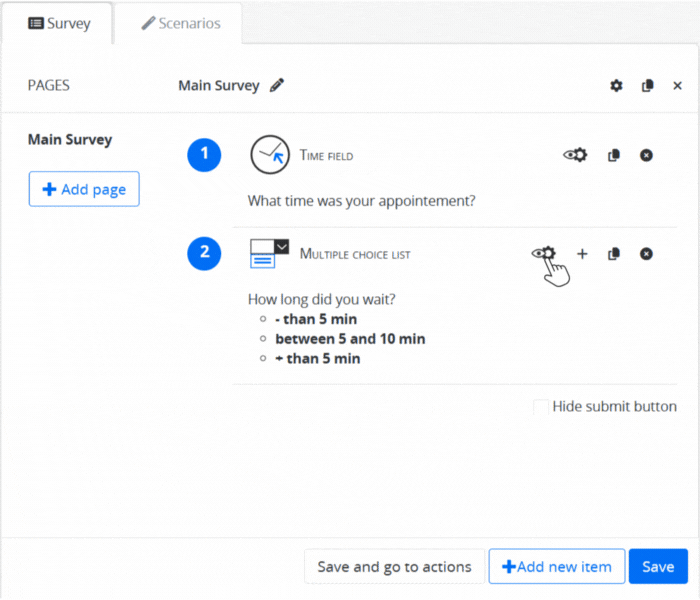Delete the Multiple choice list question
The height and width of the screenshot is (600, 700).
pos(646,254)
